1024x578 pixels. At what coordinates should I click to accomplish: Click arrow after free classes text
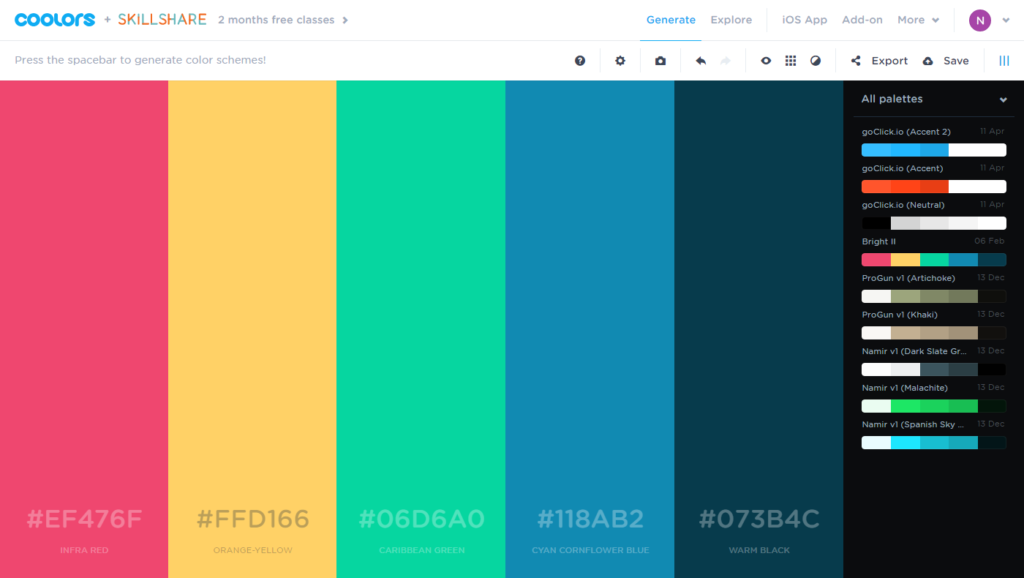pos(345,20)
